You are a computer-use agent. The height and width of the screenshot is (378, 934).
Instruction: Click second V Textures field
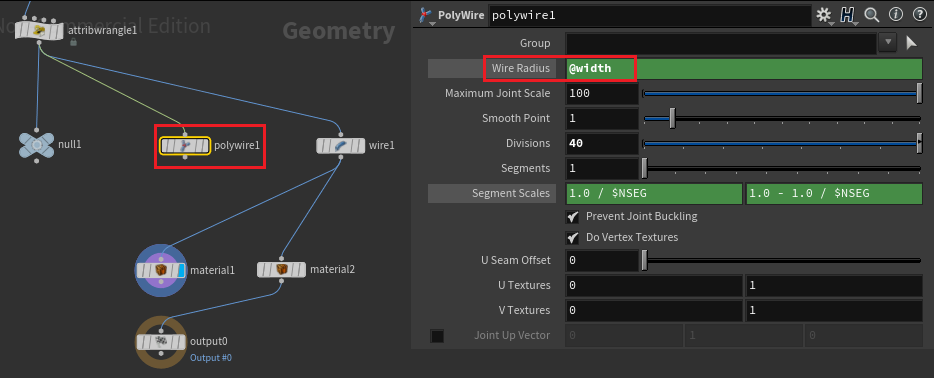(834, 310)
